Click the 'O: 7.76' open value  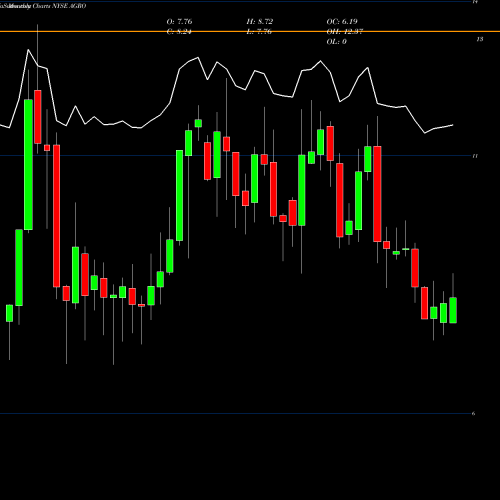click(179, 22)
